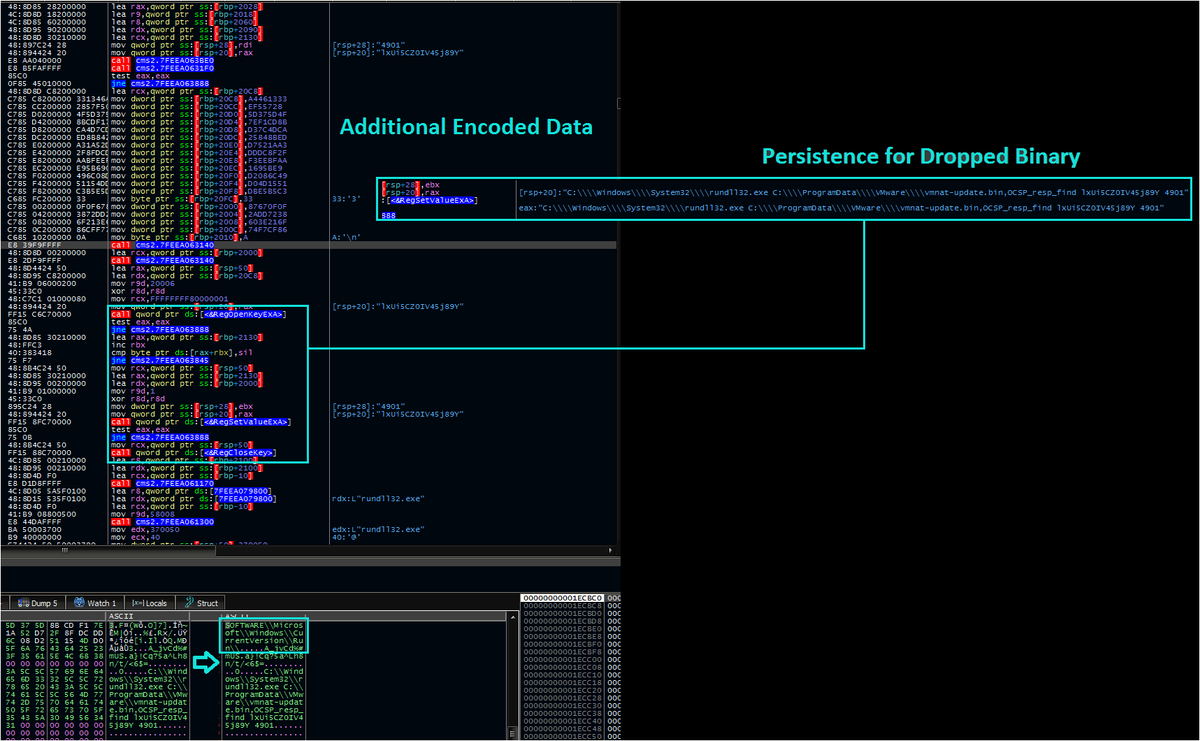Click stack row 000000000001ECC50

(562, 736)
